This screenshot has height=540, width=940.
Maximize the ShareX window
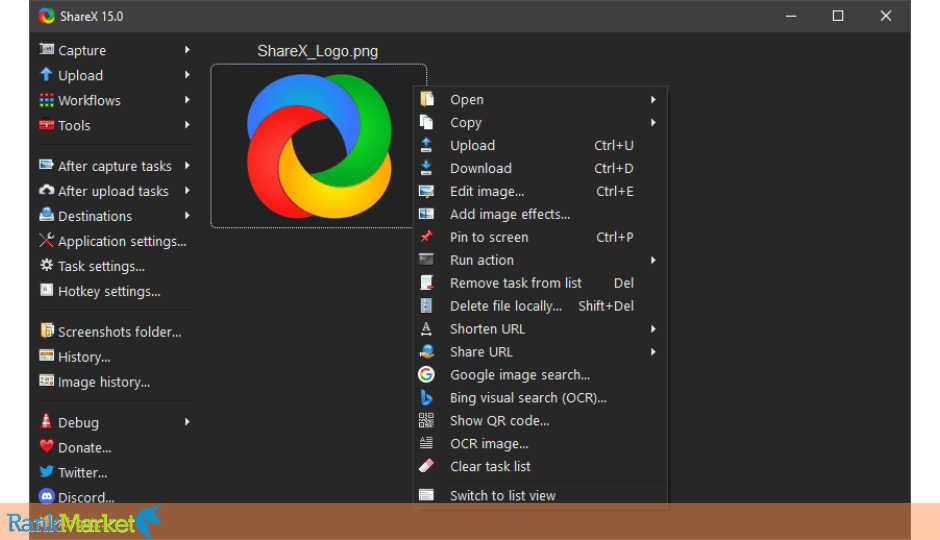838,16
